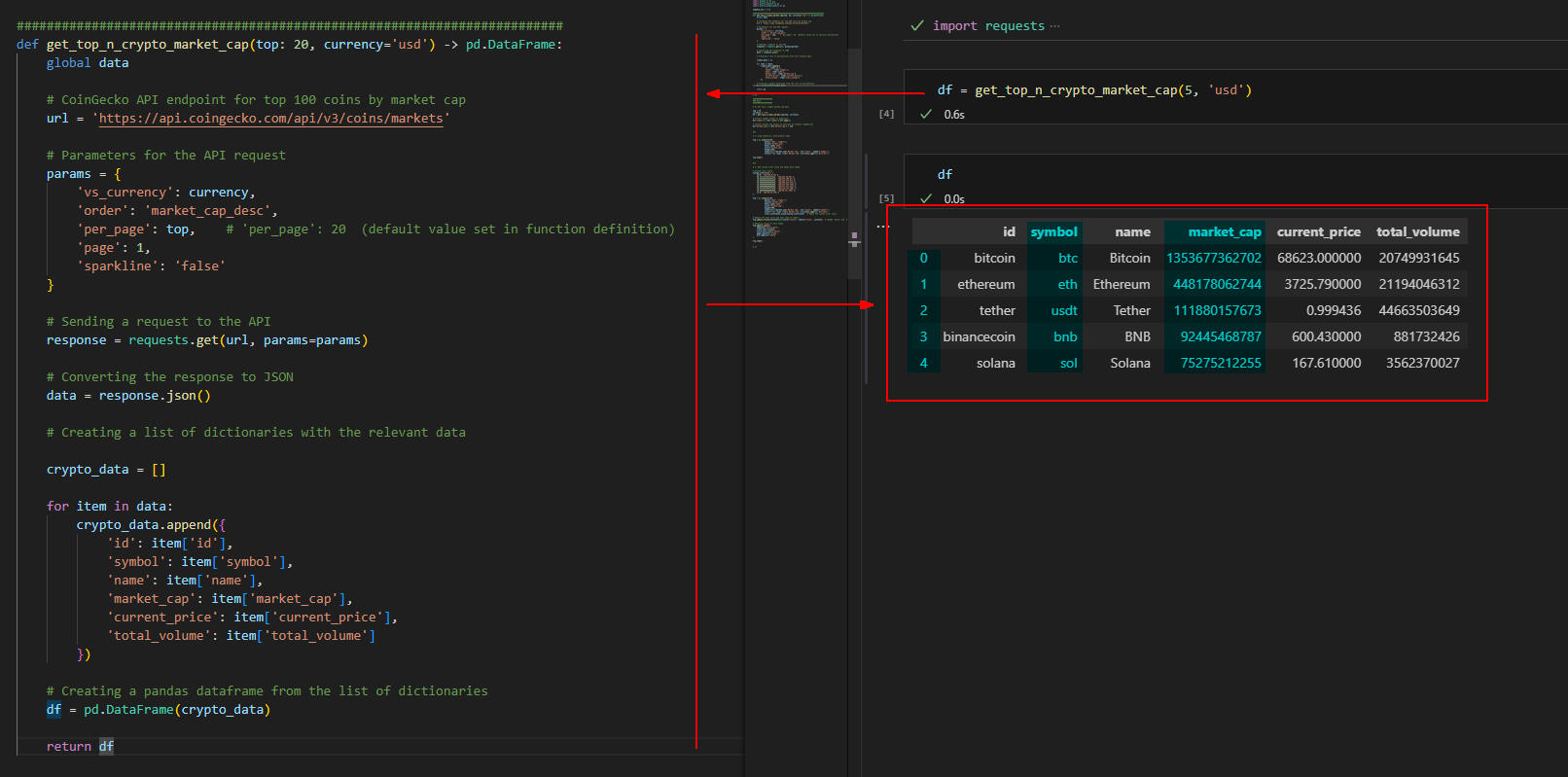Click current price 167.610000
Viewport: 1568px width, 777px height.
[1327, 363]
